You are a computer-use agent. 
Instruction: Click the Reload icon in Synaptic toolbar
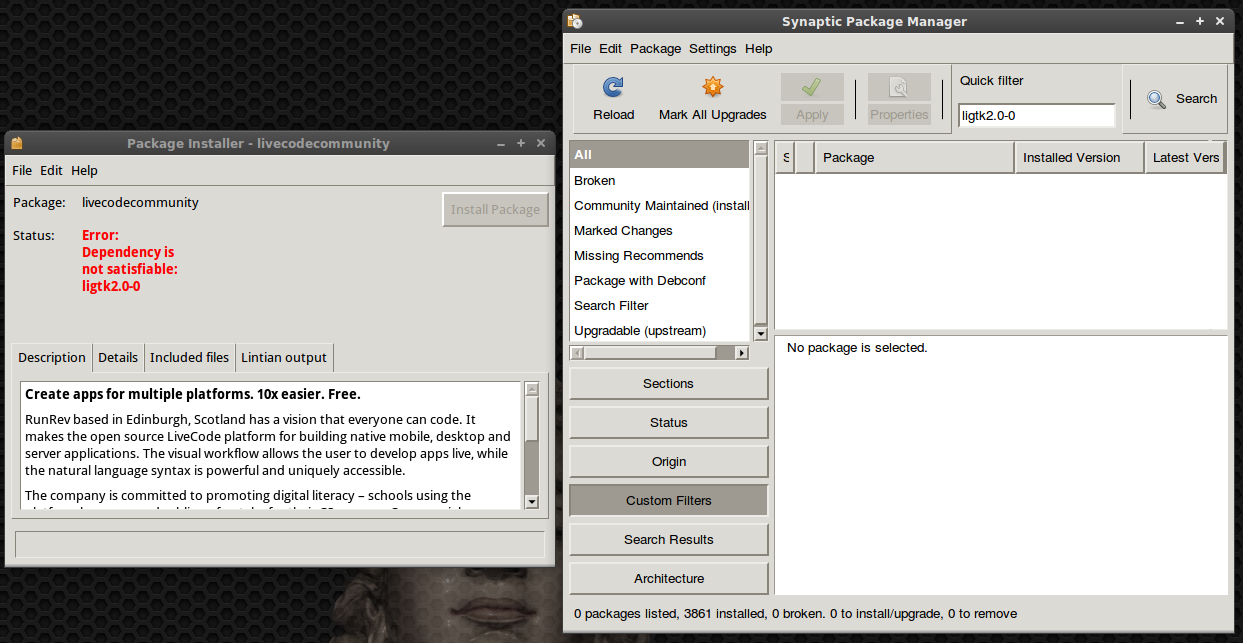coord(613,88)
